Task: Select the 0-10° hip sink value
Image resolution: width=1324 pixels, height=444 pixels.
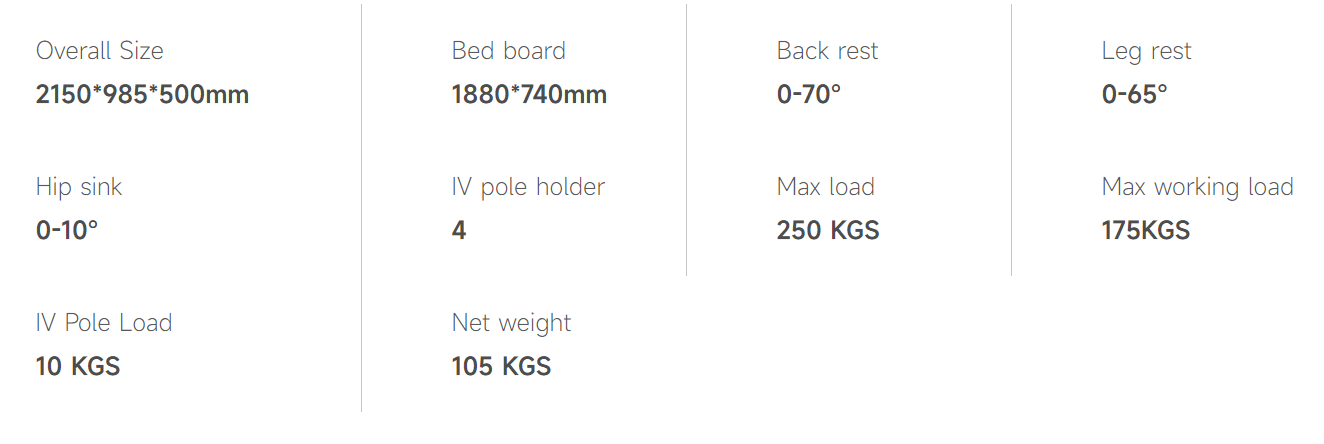Action: click(x=67, y=231)
